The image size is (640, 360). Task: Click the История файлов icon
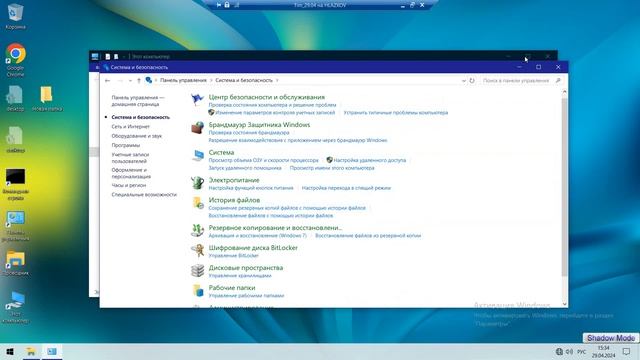tap(198, 203)
